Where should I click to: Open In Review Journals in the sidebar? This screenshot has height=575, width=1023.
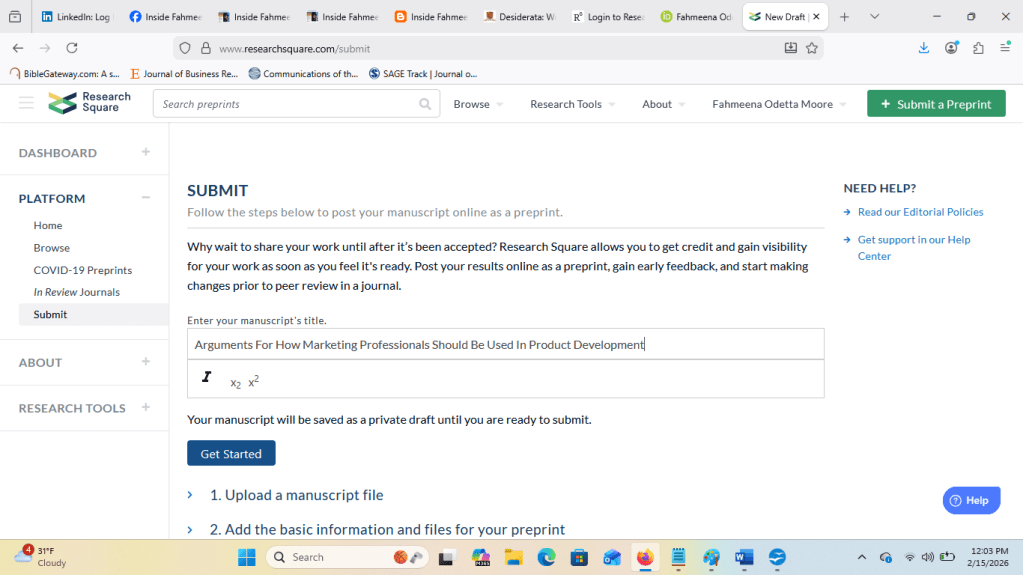(76, 292)
